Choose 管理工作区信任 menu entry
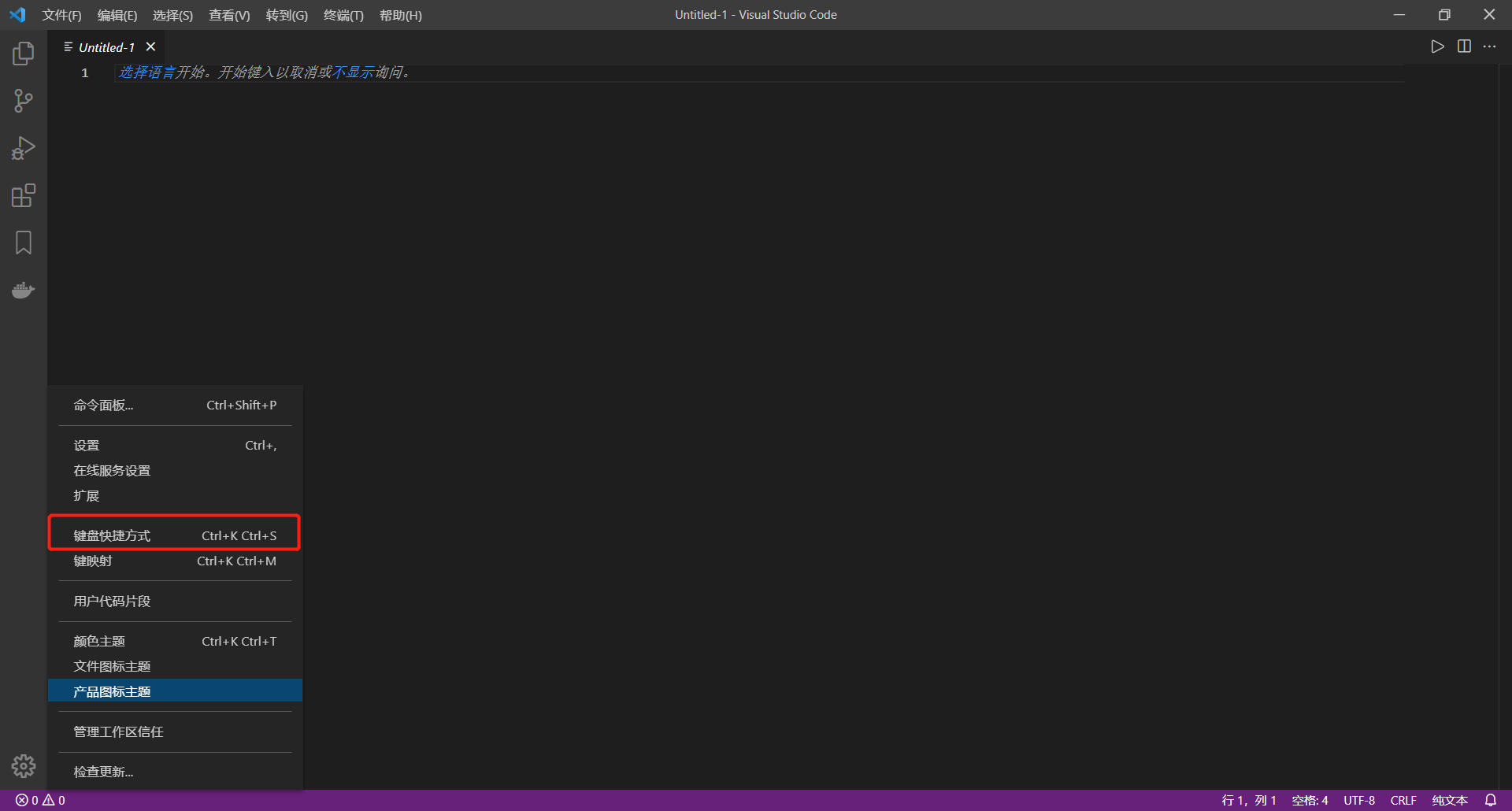This screenshot has height=811, width=1512. coord(175,732)
